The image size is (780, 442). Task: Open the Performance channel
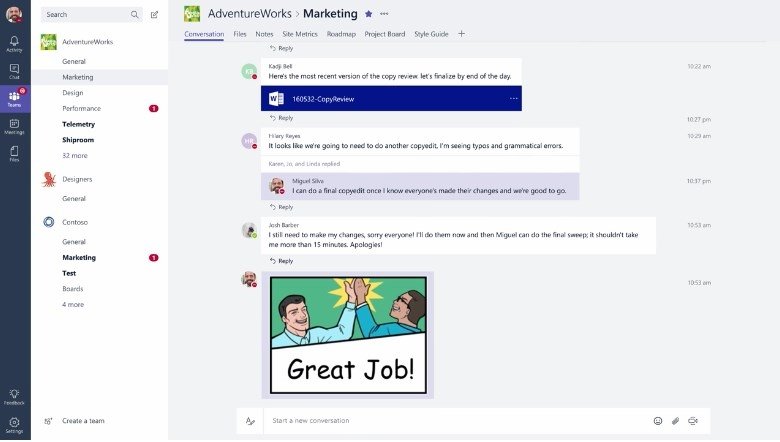click(82, 108)
